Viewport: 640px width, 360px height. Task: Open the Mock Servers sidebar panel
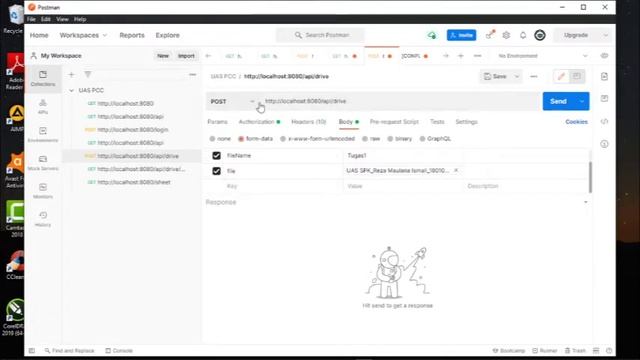click(43, 162)
